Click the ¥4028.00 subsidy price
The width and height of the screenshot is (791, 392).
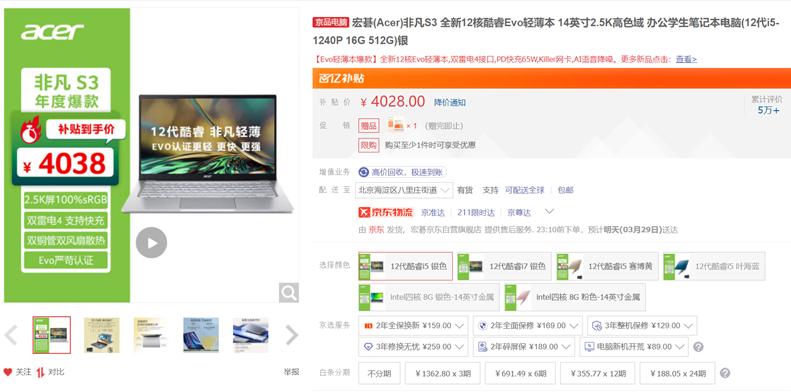pos(392,102)
